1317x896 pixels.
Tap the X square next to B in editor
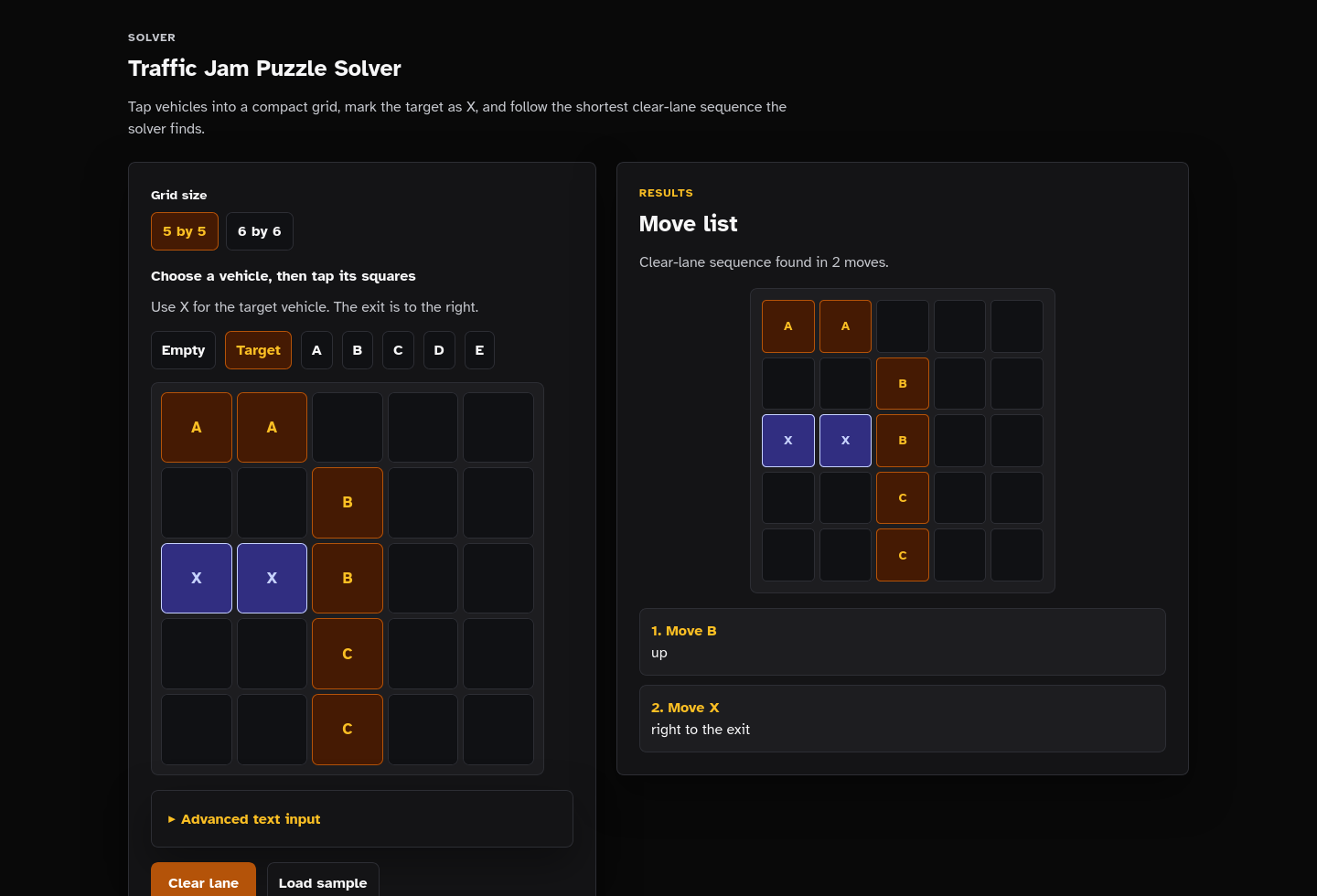(x=272, y=578)
